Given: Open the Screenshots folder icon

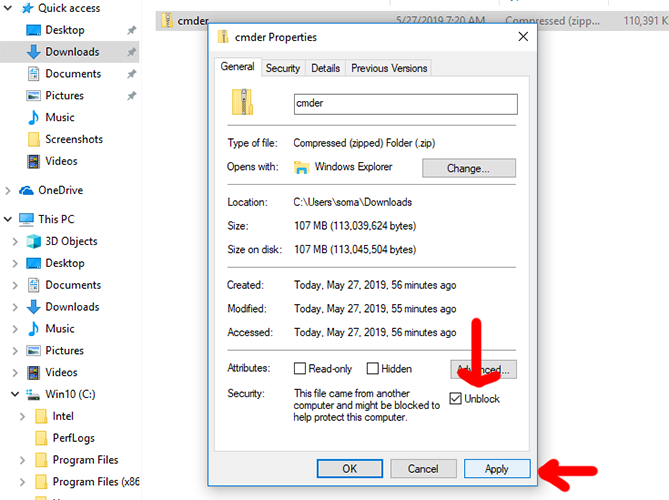Looking at the screenshot, I should tap(33, 140).
